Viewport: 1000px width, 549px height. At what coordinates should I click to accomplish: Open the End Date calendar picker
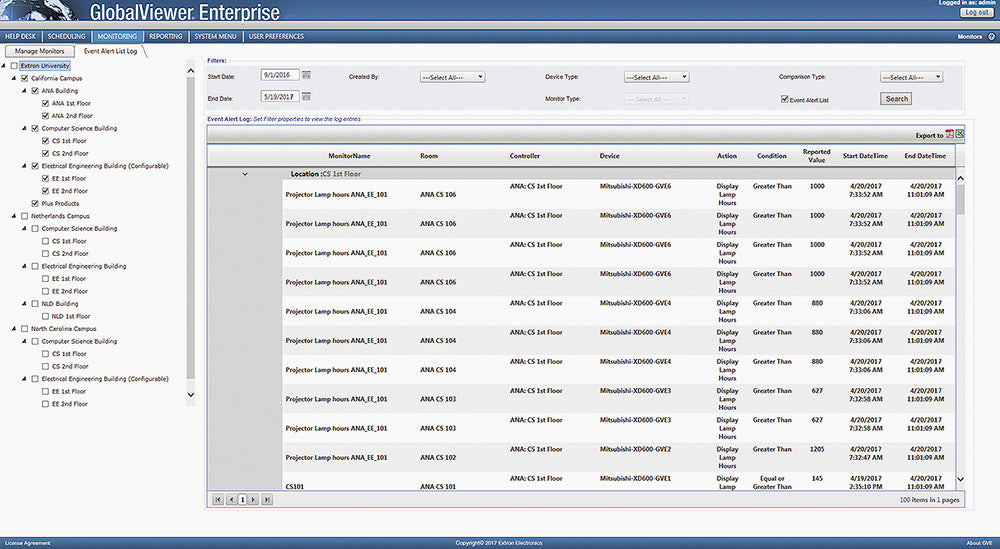[306, 97]
